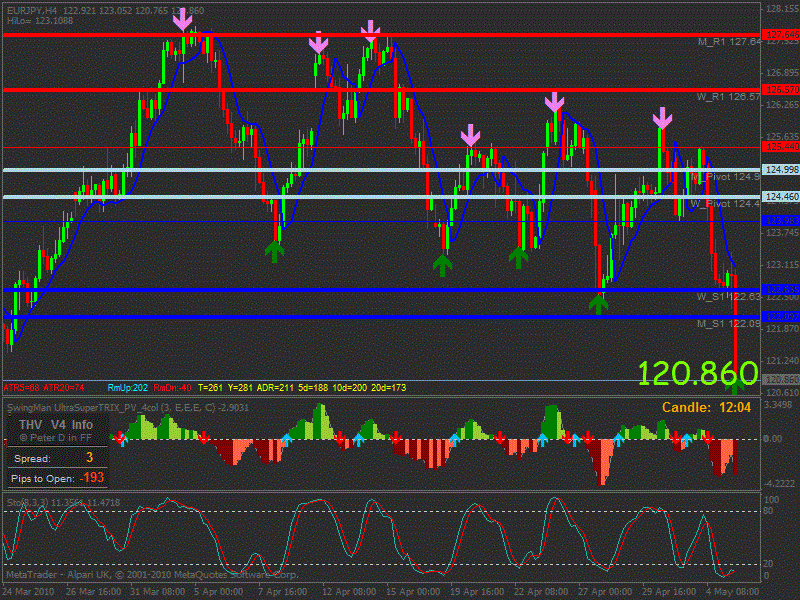Screen dimensions: 800x600
Task: Click the 19 Apr 16:00 date label
Action: pyautogui.click(x=477, y=592)
